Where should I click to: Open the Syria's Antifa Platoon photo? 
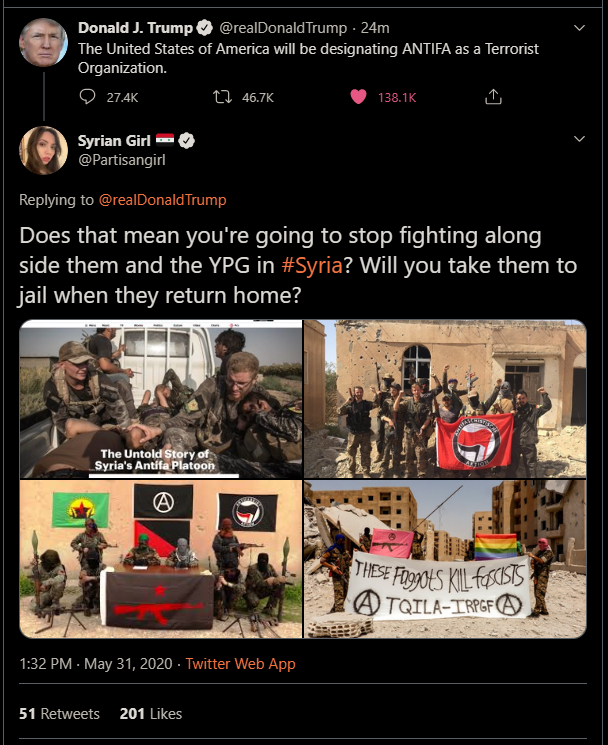(x=161, y=399)
